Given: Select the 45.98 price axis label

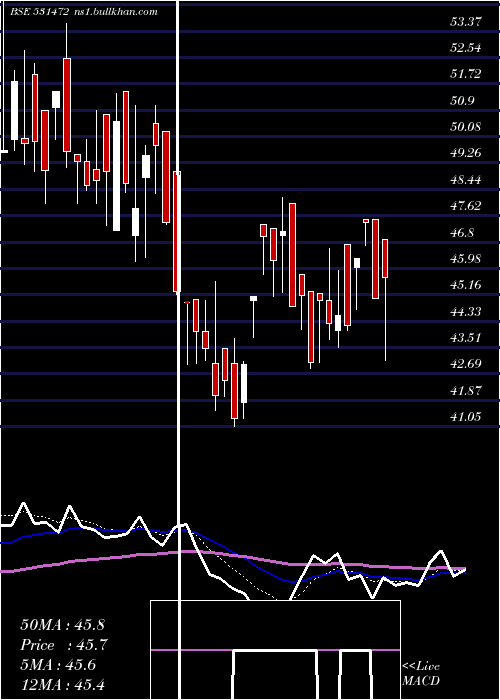Looking at the screenshot, I should 466,258.
